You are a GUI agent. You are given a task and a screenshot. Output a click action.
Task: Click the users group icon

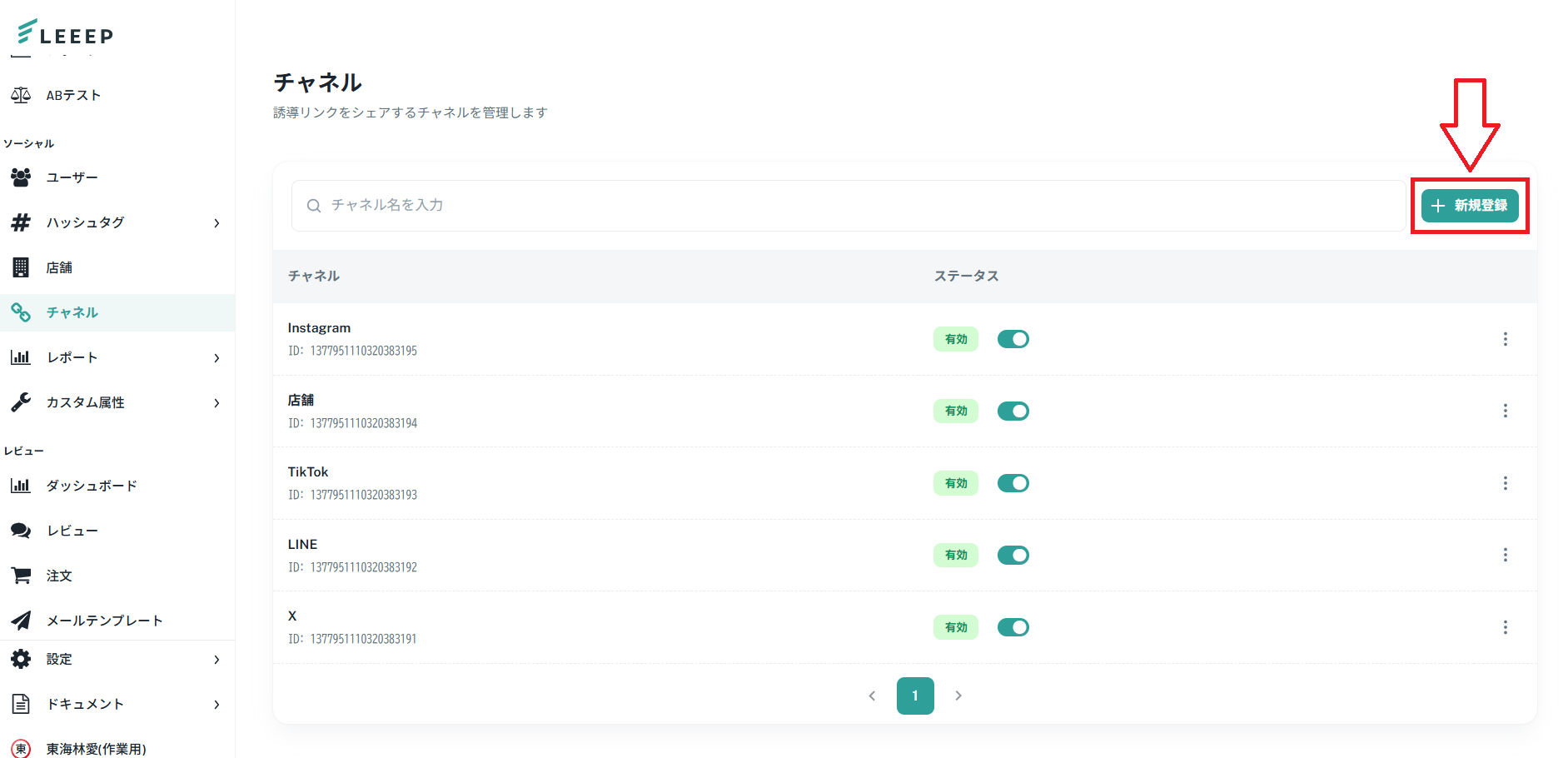21,177
